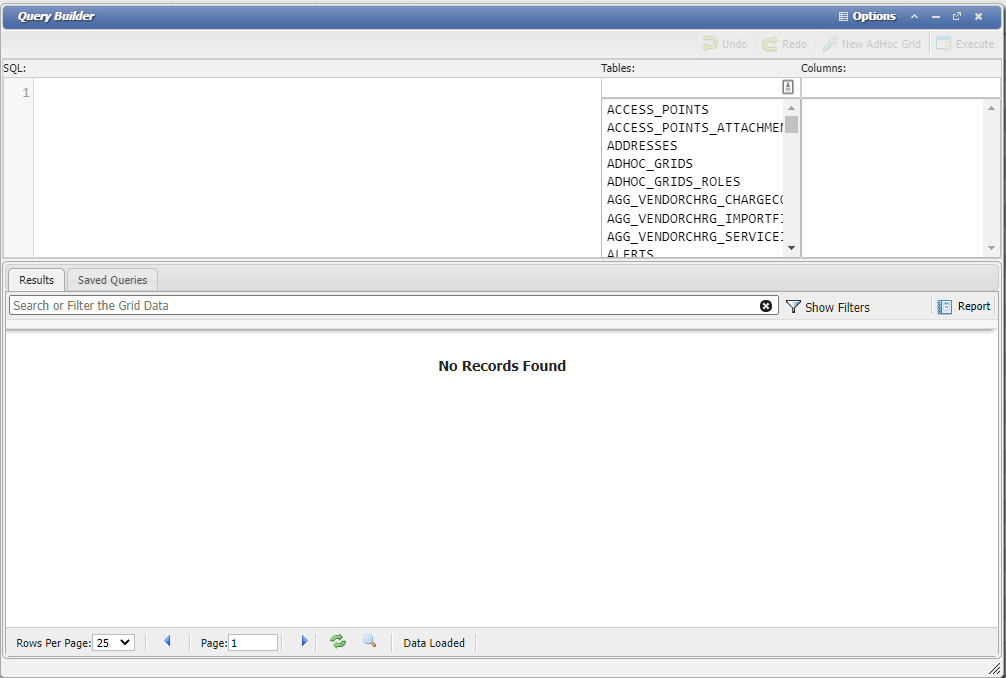The image size is (1006, 678).
Task: Switch to the Saved Queries tab
Action: tap(112, 280)
